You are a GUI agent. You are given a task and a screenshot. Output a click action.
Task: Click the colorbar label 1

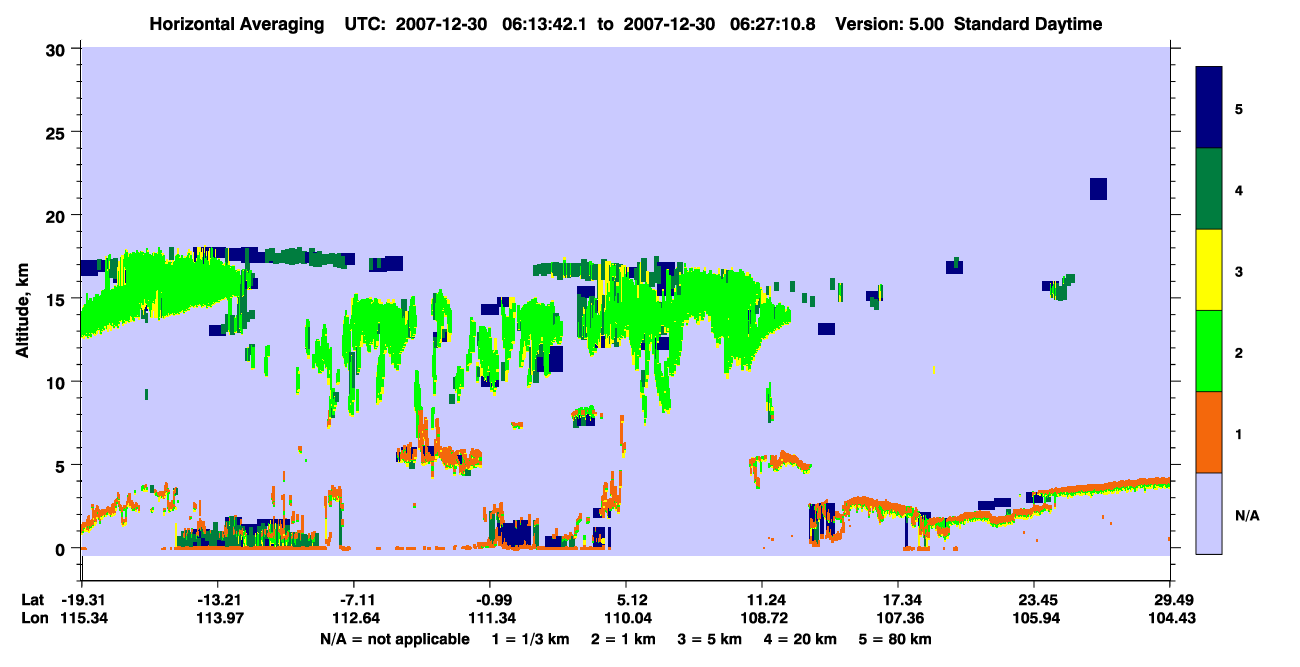click(1239, 433)
